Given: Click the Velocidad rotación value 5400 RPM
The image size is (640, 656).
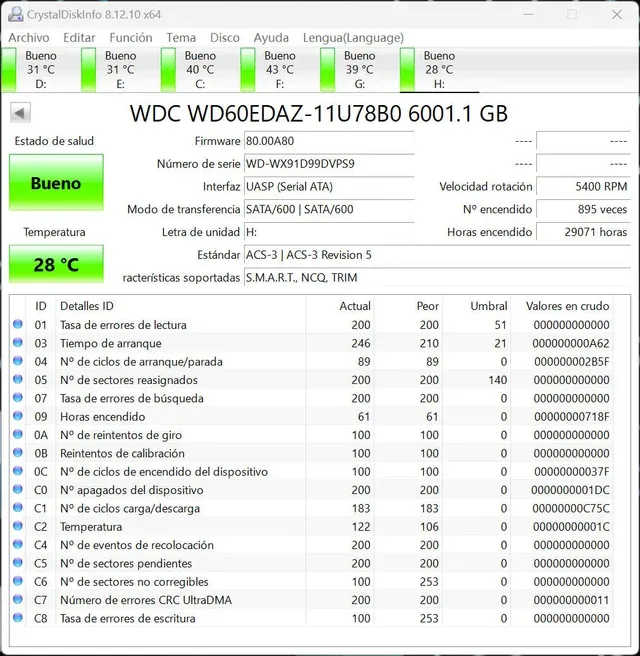Looking at the screenshot, I should [x=583, y=186].
